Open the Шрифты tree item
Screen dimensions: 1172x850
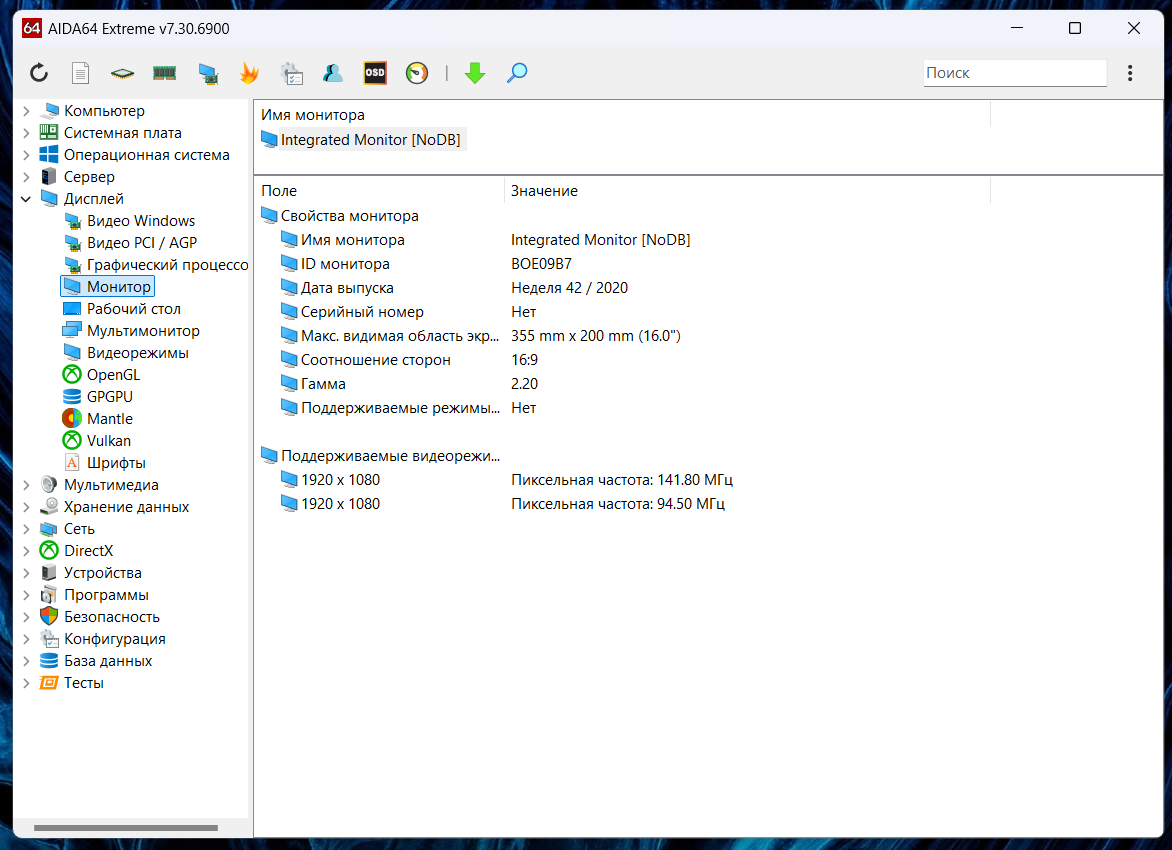116,463
